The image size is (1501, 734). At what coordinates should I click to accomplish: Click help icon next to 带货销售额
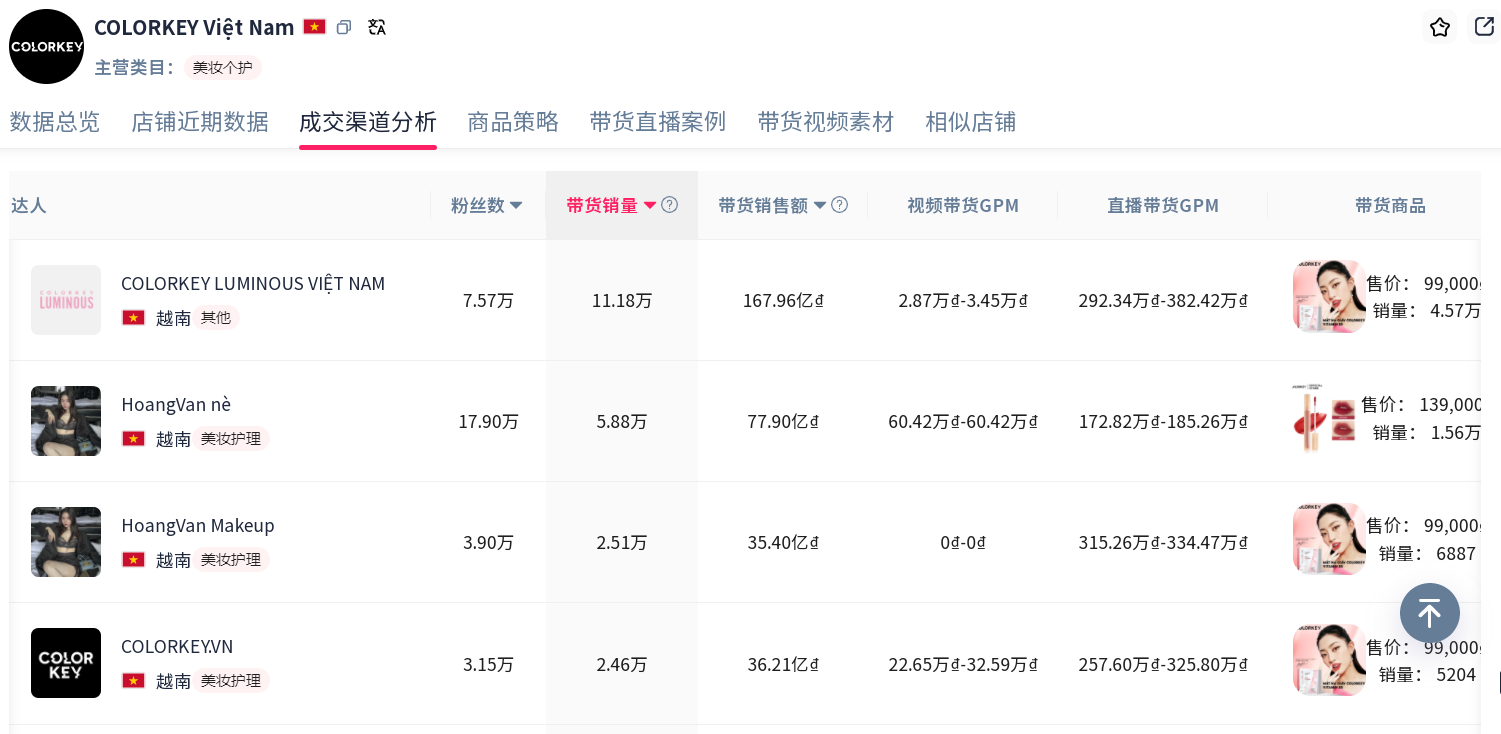840,205
